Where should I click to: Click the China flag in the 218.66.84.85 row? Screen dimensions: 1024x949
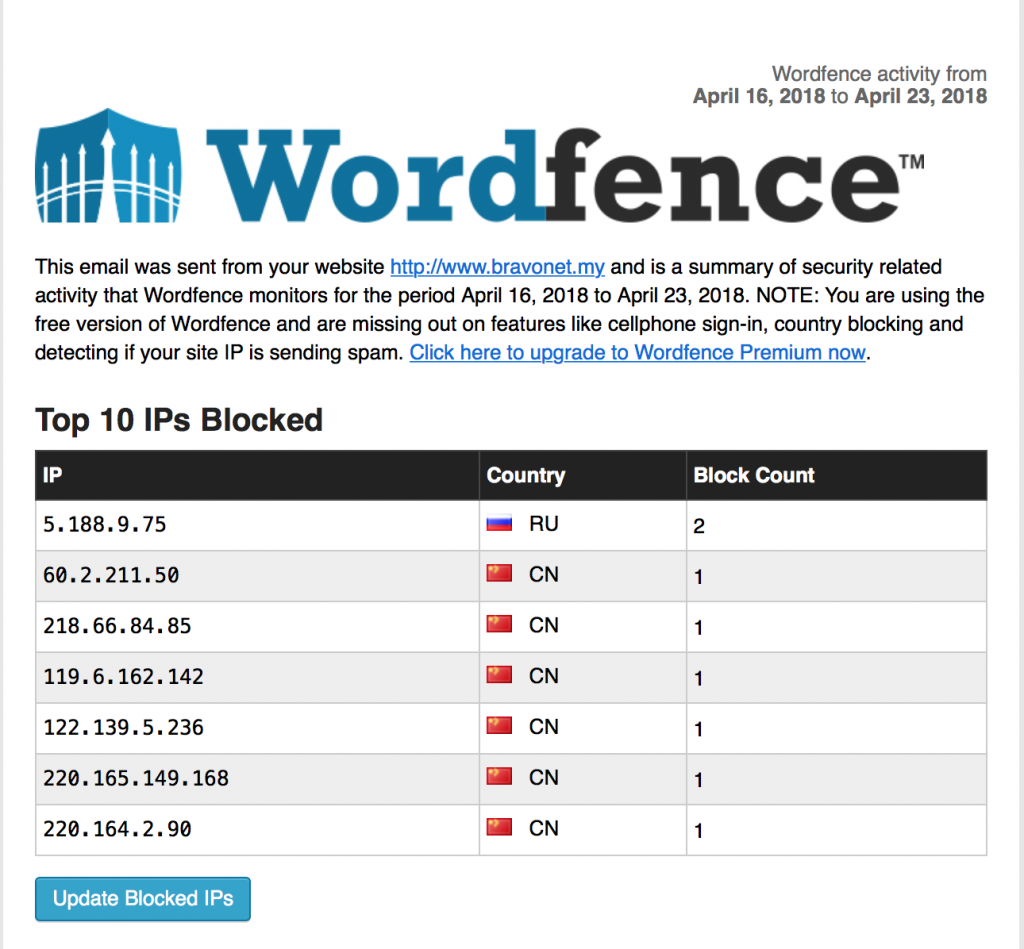[x=499, y=625]
